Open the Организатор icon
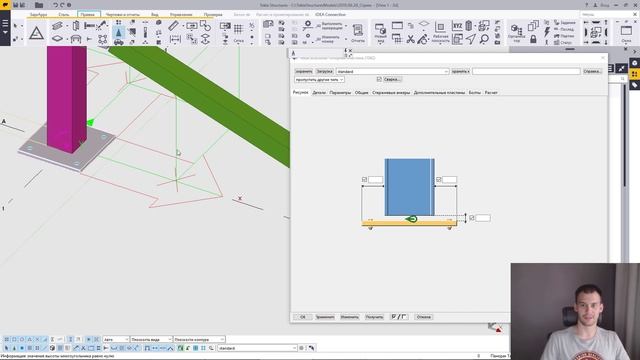Image resolution: width=640 pixels, height=360 pixels. tap(516, 33)
